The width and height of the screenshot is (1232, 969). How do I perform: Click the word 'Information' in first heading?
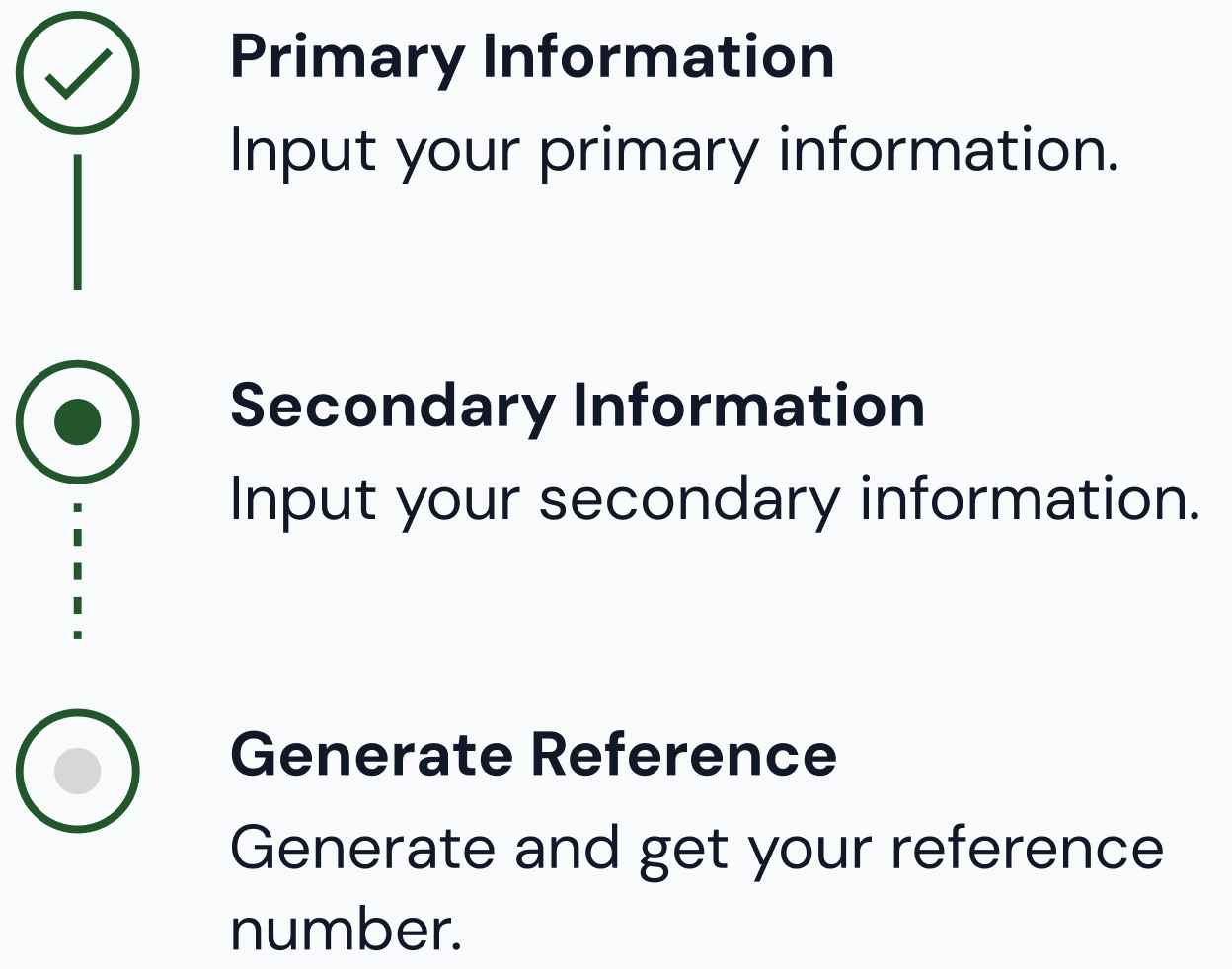pyautogui.click(x=658, y=56)
